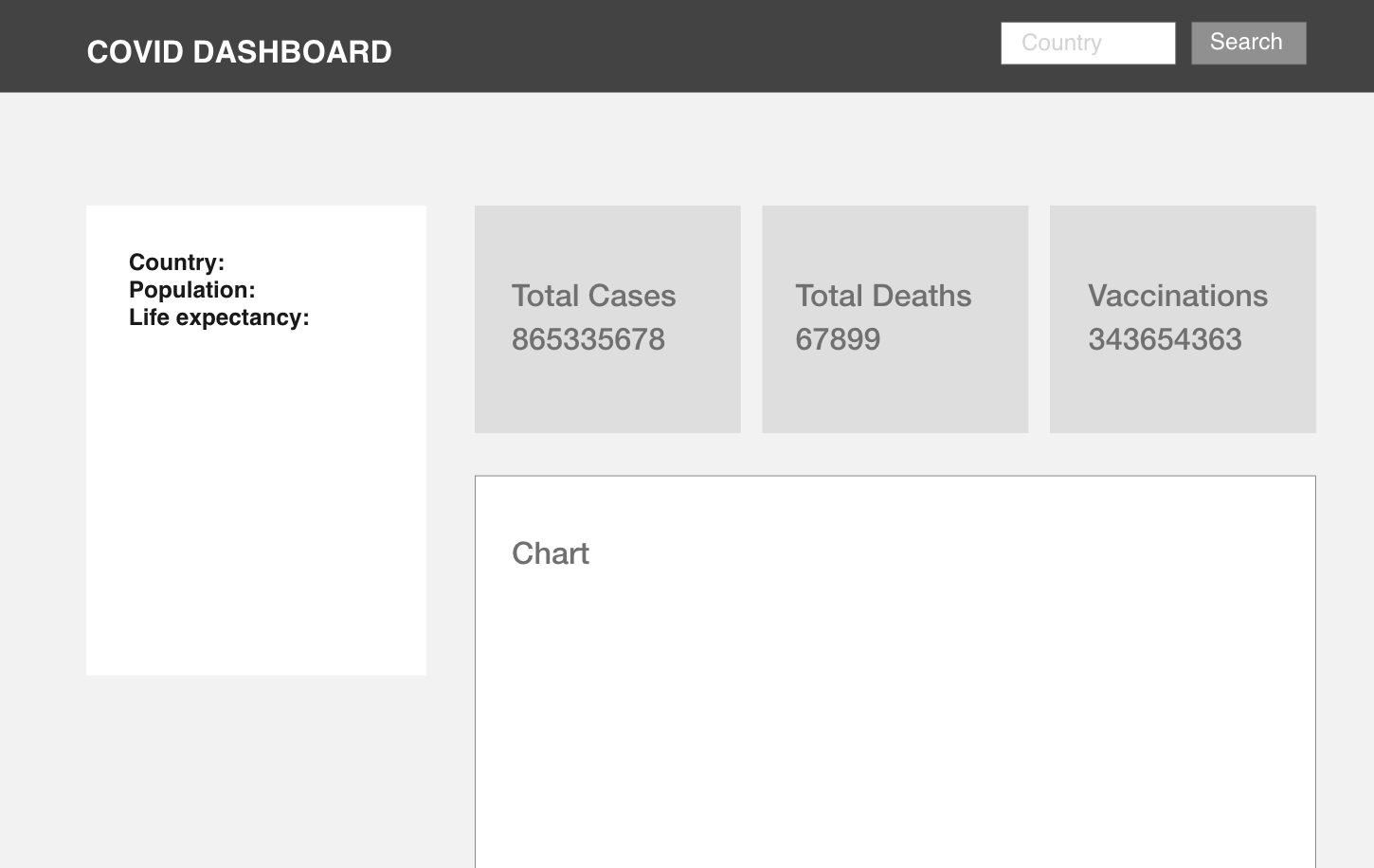Click inside the Country search field

(x=1087, y=42)
